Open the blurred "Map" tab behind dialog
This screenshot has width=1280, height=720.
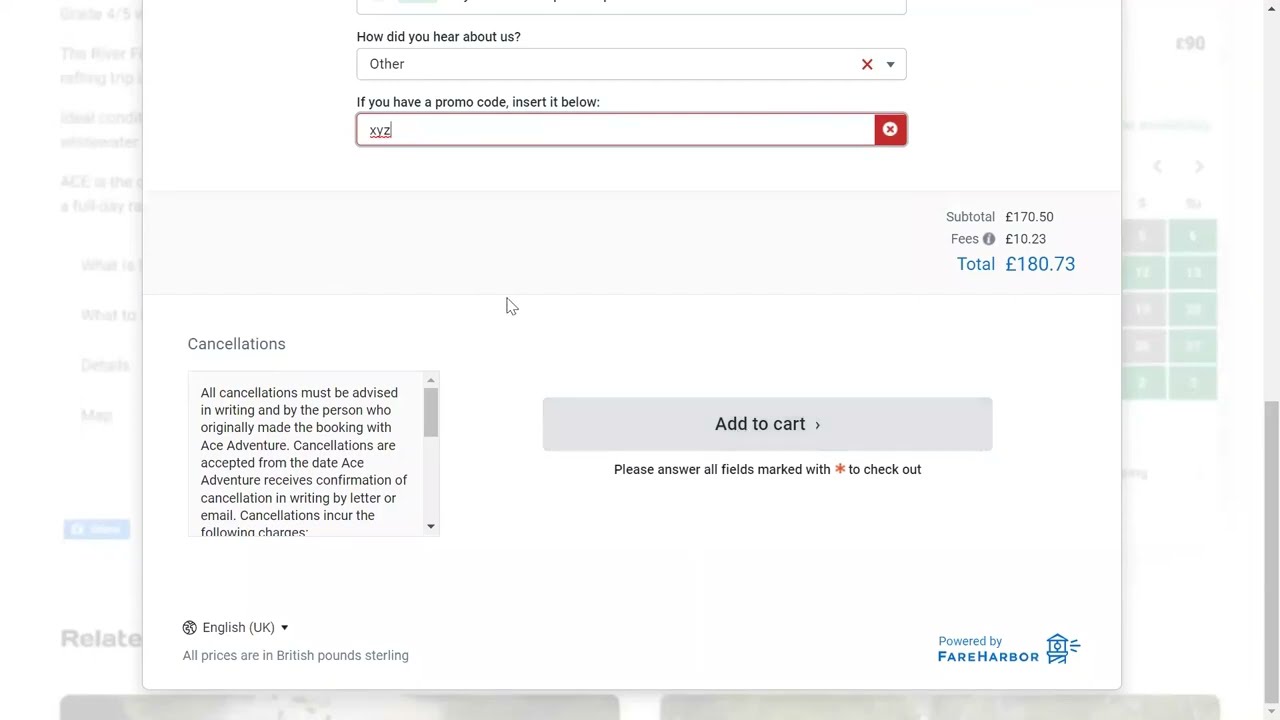click(x=96, y=415)
